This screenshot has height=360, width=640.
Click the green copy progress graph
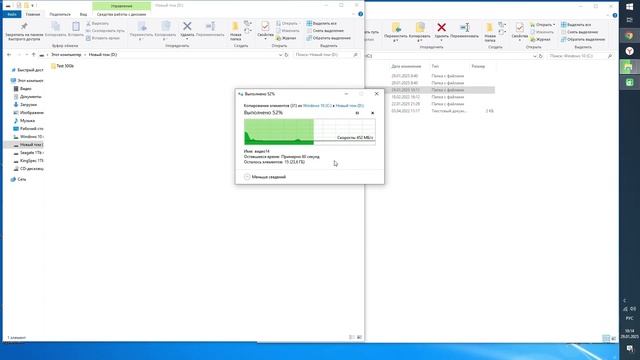(x=310, y=132)
